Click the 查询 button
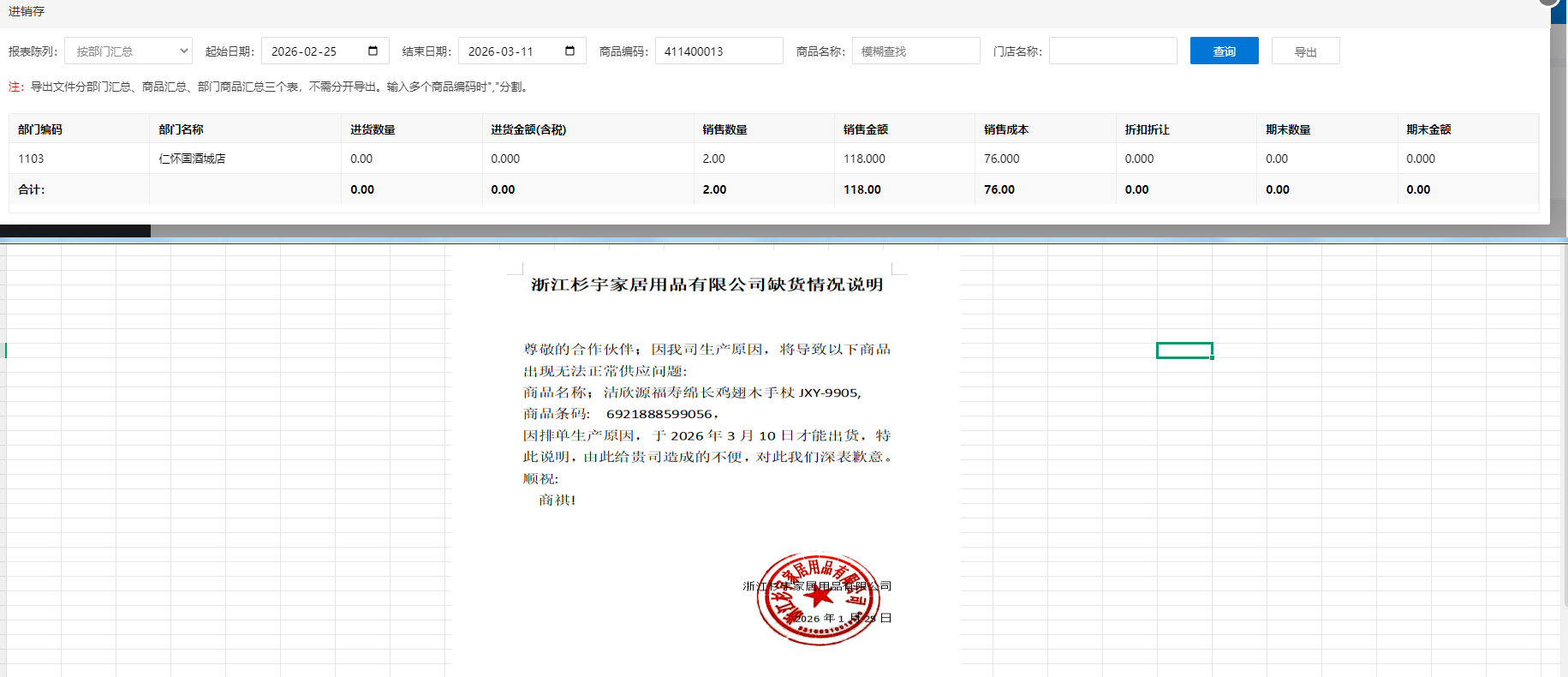Screen dimensions: 1568x677 click(1224, 51)
